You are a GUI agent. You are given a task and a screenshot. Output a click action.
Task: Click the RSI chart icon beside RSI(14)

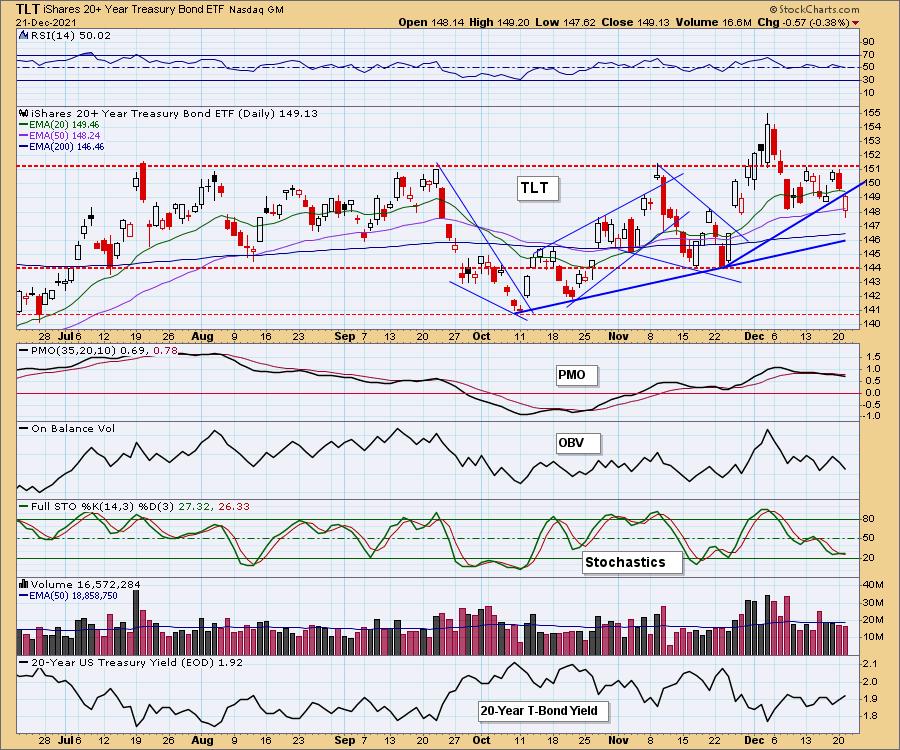[24, 35]
